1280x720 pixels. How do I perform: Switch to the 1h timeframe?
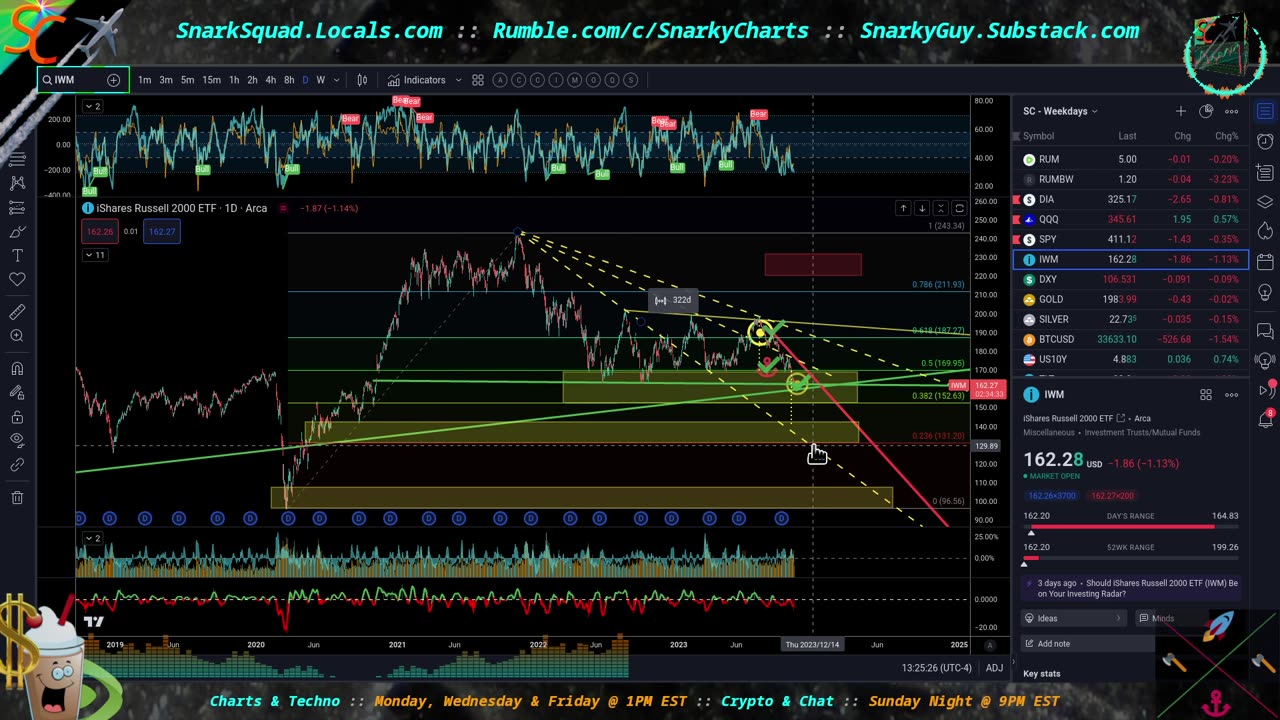pos(234,80)
